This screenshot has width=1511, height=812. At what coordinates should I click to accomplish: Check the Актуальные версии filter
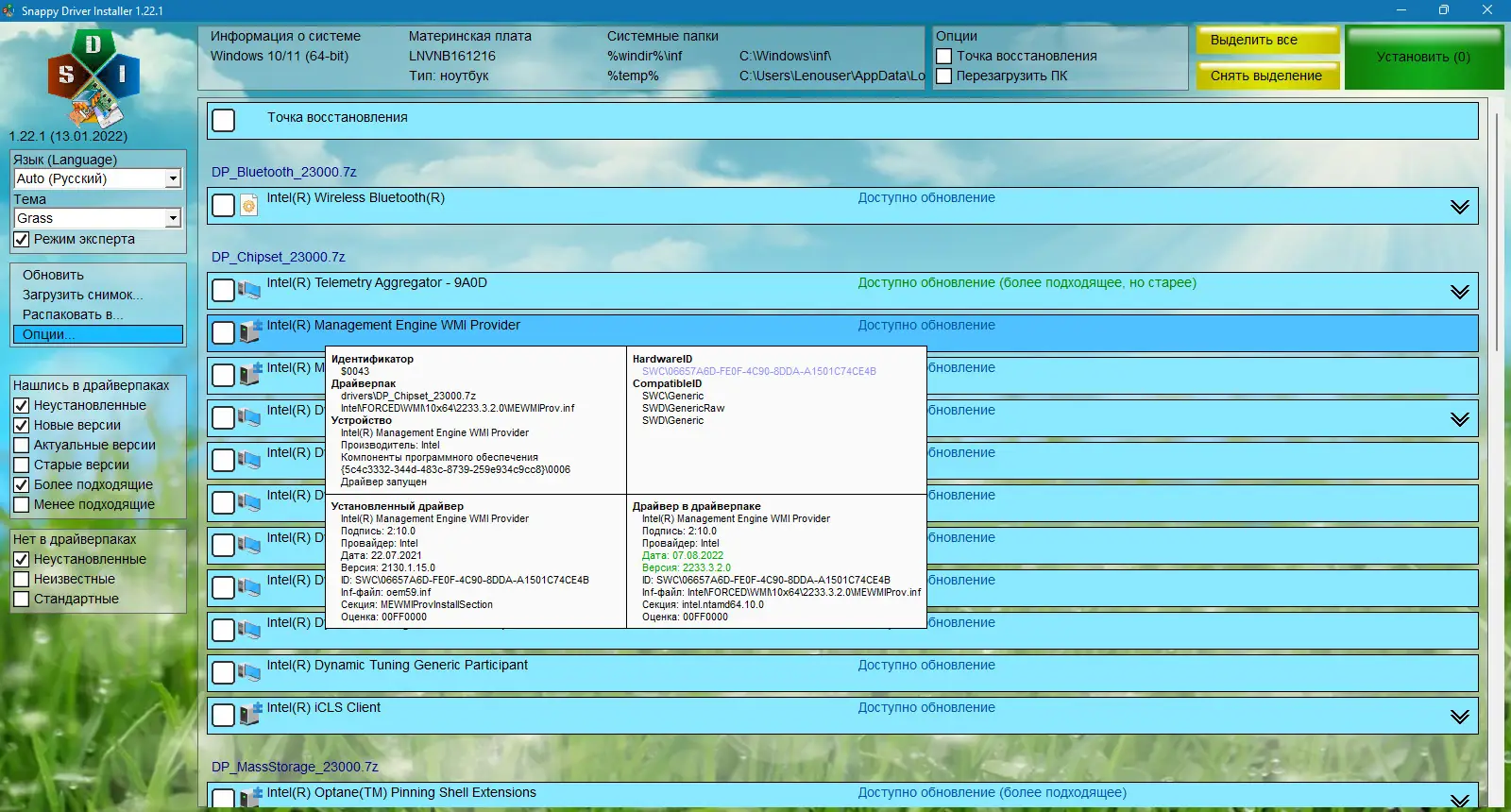click(22, 445)
